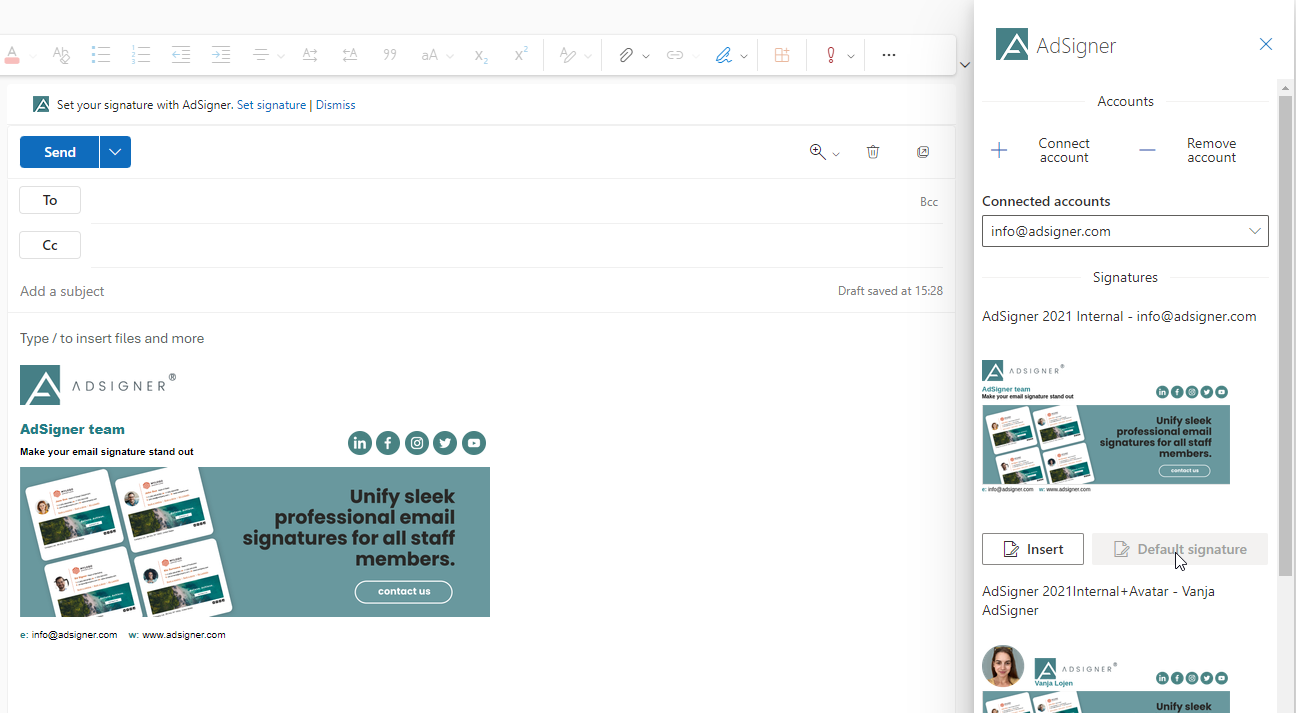Click 'AdSigner 2021 Internal - info@adsigner.com' label
The image size is (1296, 713).
pos(1119,316)
